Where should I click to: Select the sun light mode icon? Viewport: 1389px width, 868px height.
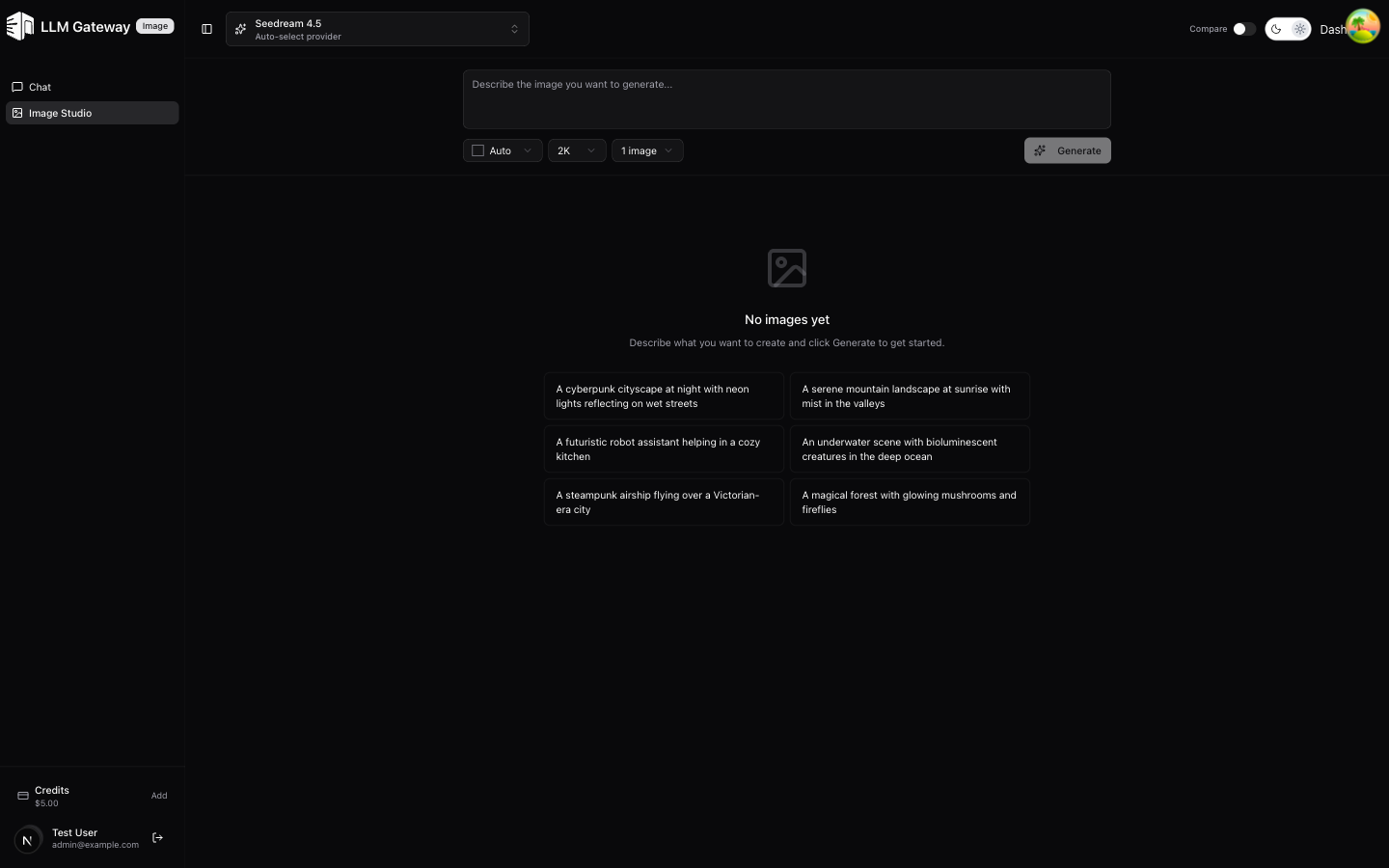[x=1299, y=29]
